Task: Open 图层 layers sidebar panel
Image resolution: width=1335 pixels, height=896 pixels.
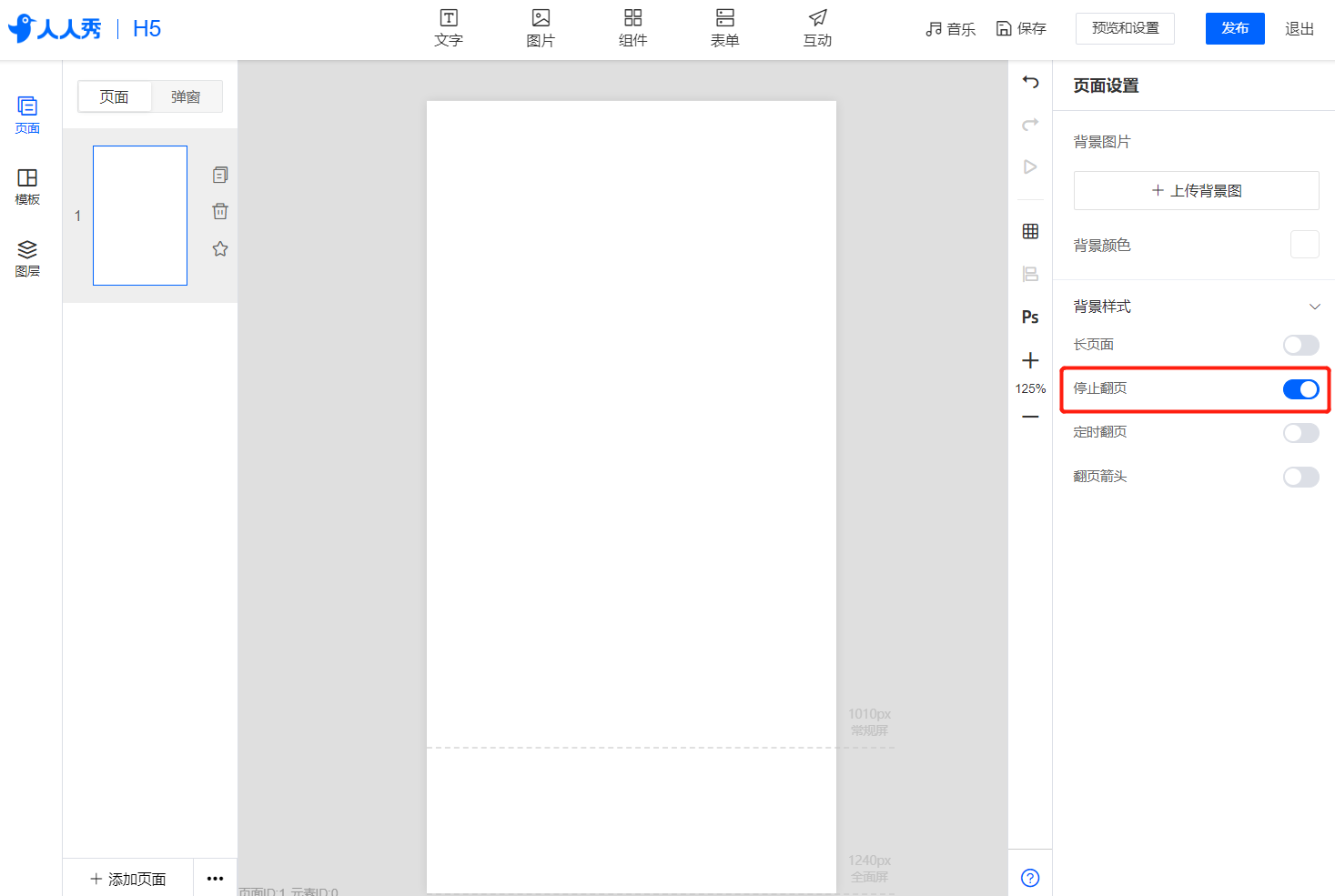Action: [27, 258]
